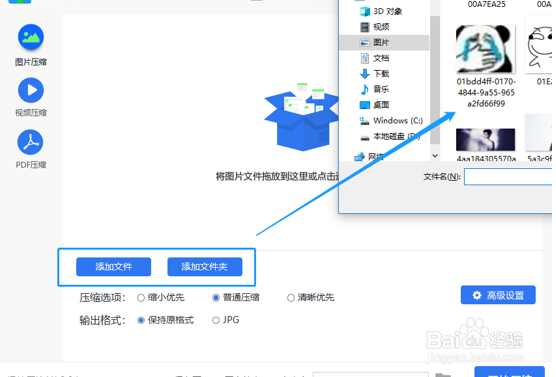This screenshot has height=377, width=556.
Task: Select the 缩小优先 compression option
Action: click(x=161, y=297)
